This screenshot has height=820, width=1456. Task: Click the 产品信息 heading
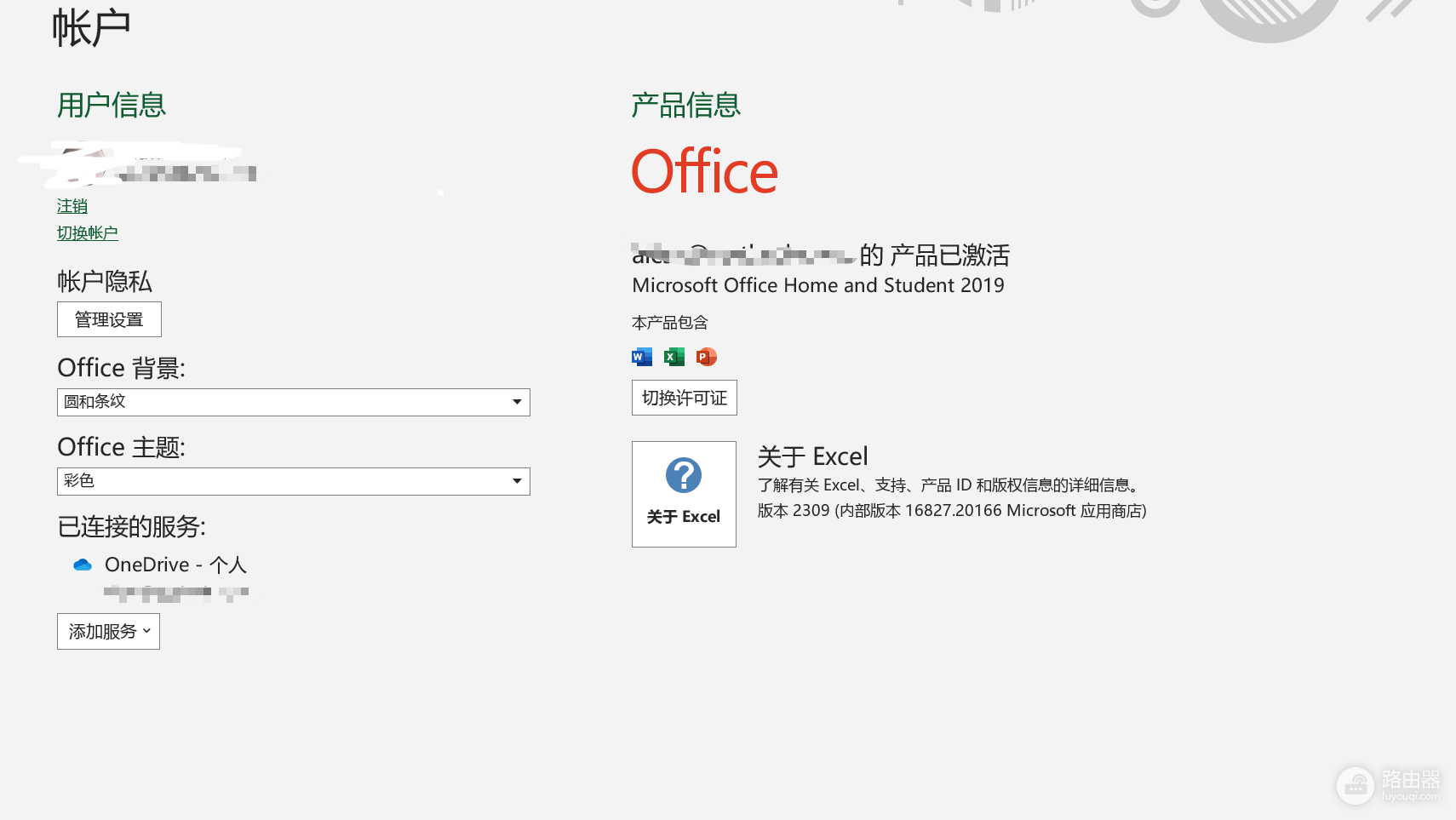pos(686,106)
